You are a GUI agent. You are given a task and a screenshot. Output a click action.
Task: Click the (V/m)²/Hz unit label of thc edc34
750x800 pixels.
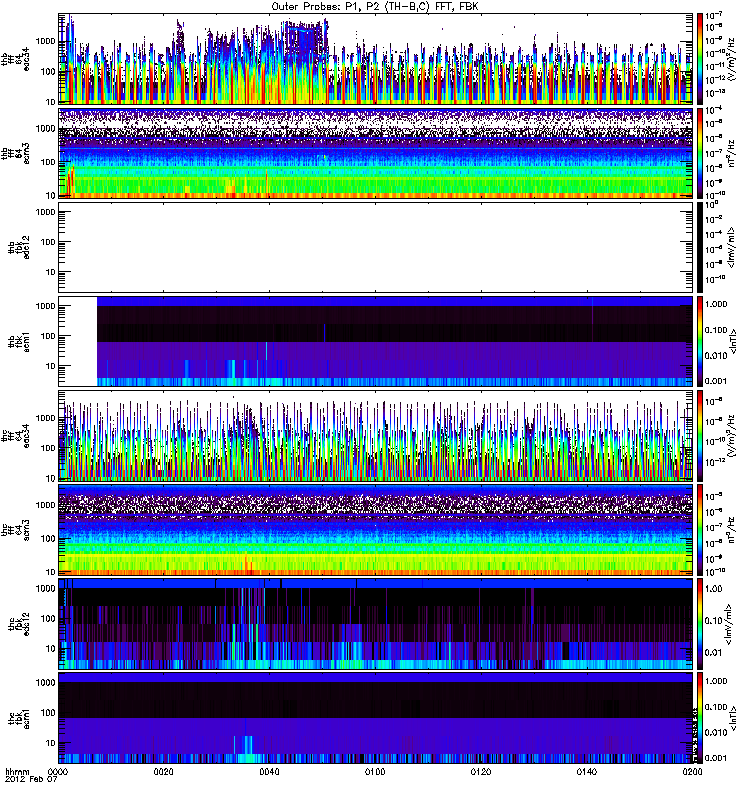(x=732, y=436)
